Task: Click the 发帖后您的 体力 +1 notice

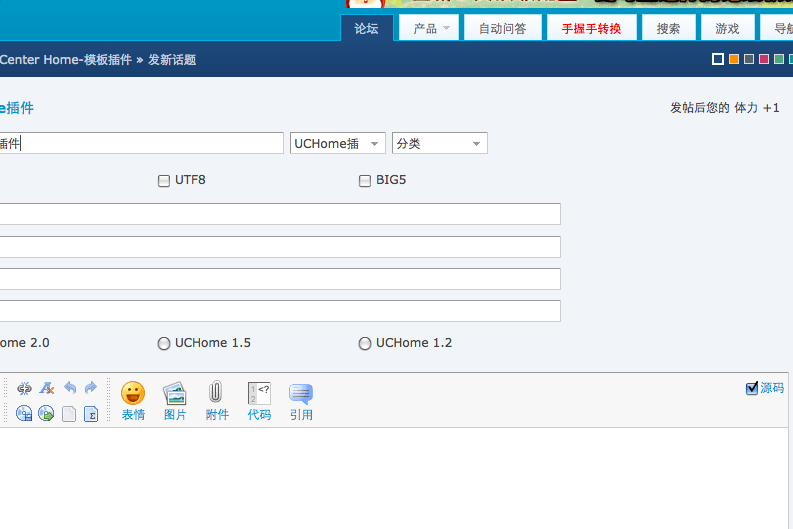Action: click(x=725, y=108)
